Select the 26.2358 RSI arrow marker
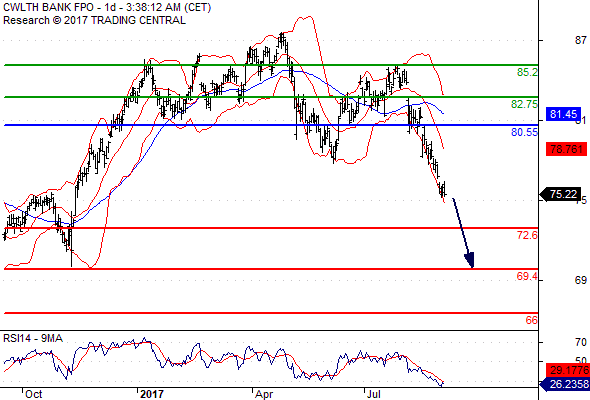590x400 pixels. (x=565, y=384)
